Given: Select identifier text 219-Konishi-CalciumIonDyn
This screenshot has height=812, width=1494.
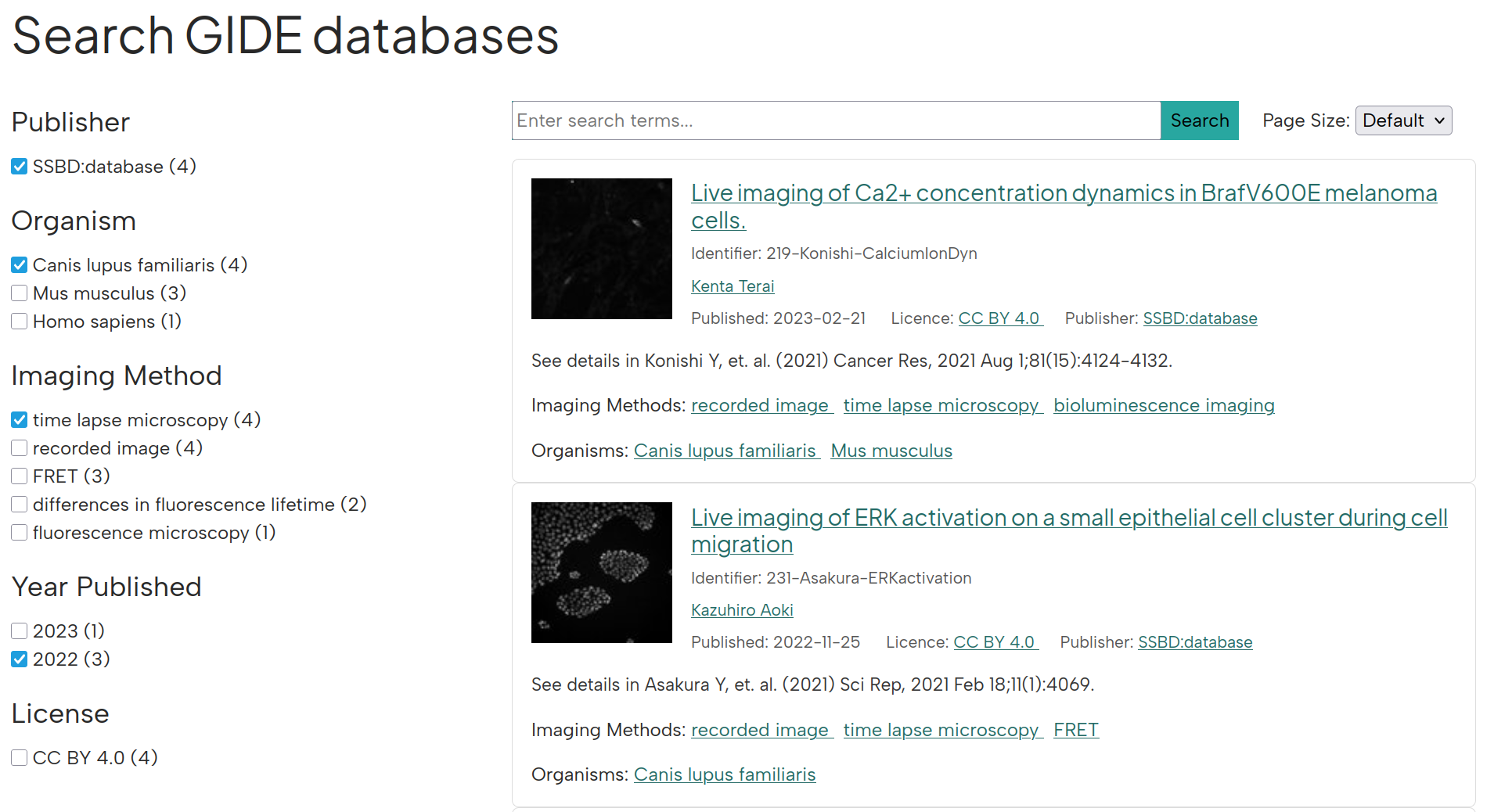Looking at the screenshot, I should tap(872, 253).
